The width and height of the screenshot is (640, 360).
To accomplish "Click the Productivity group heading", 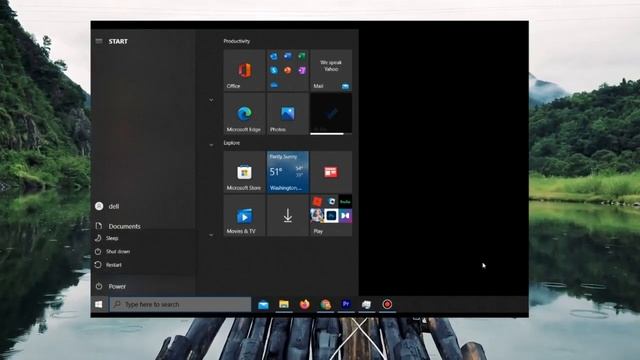I will point(237,41).
